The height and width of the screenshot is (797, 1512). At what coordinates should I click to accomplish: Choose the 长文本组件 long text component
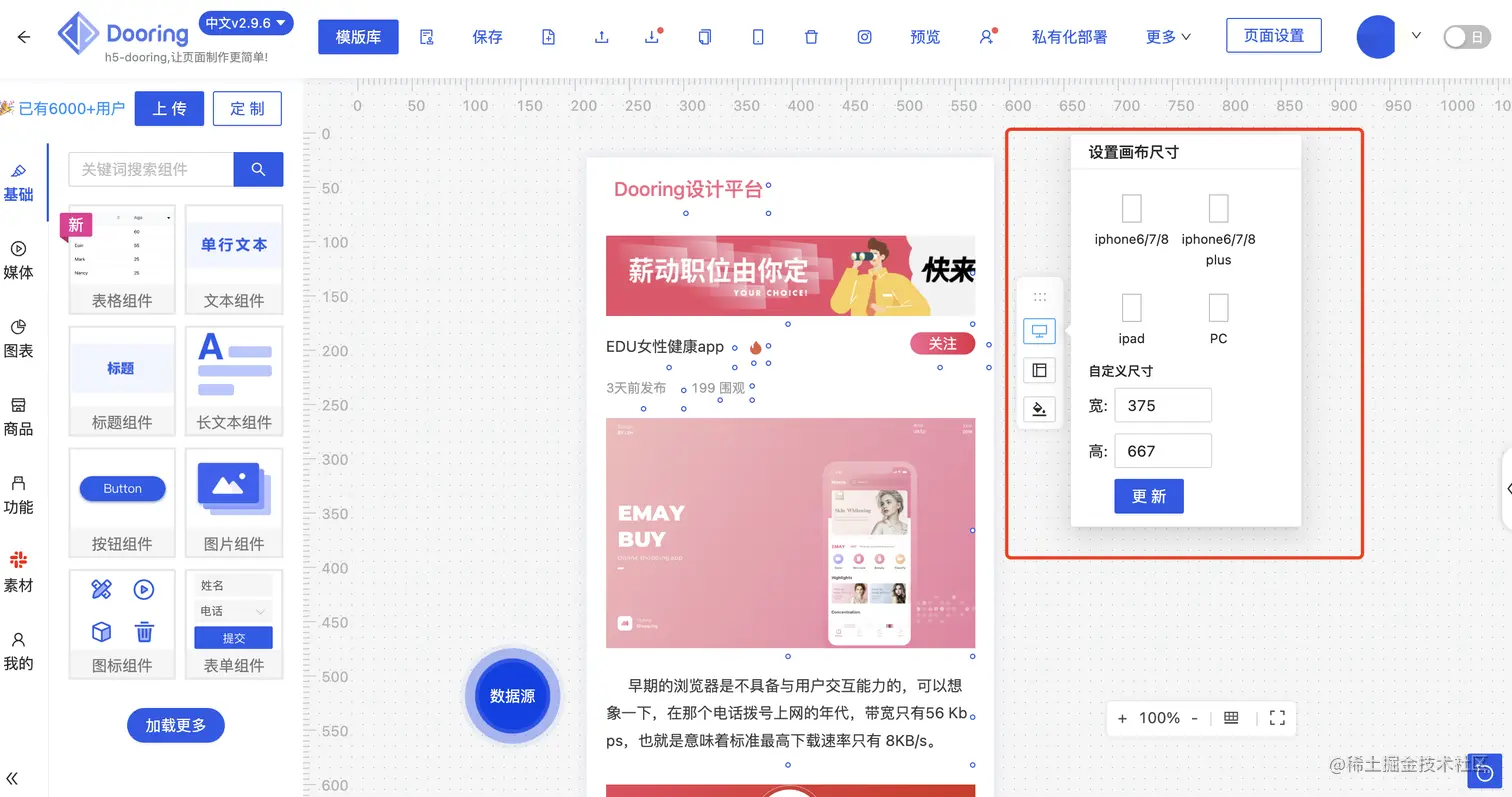[234, 381]
